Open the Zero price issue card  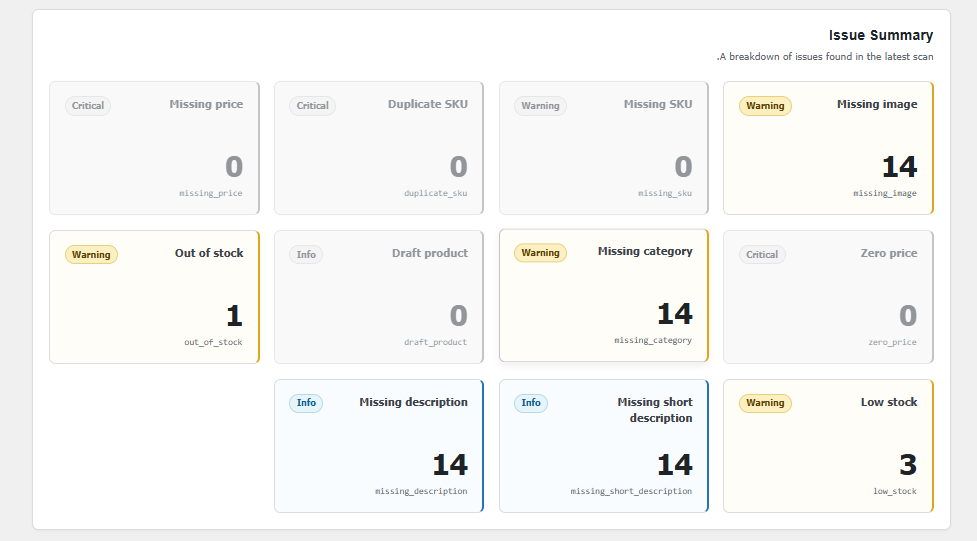click(829, 297)
